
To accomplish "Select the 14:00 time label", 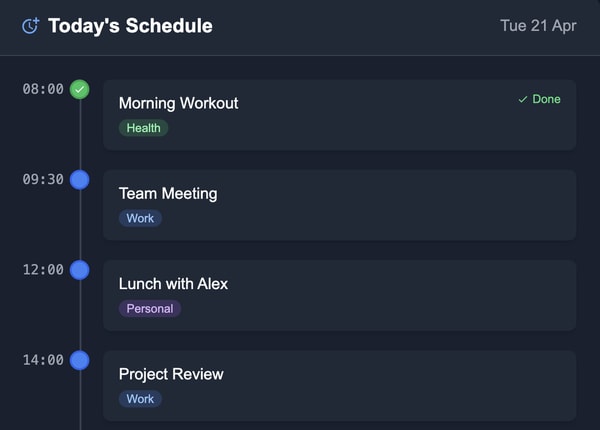I will (x=43, y=359).
